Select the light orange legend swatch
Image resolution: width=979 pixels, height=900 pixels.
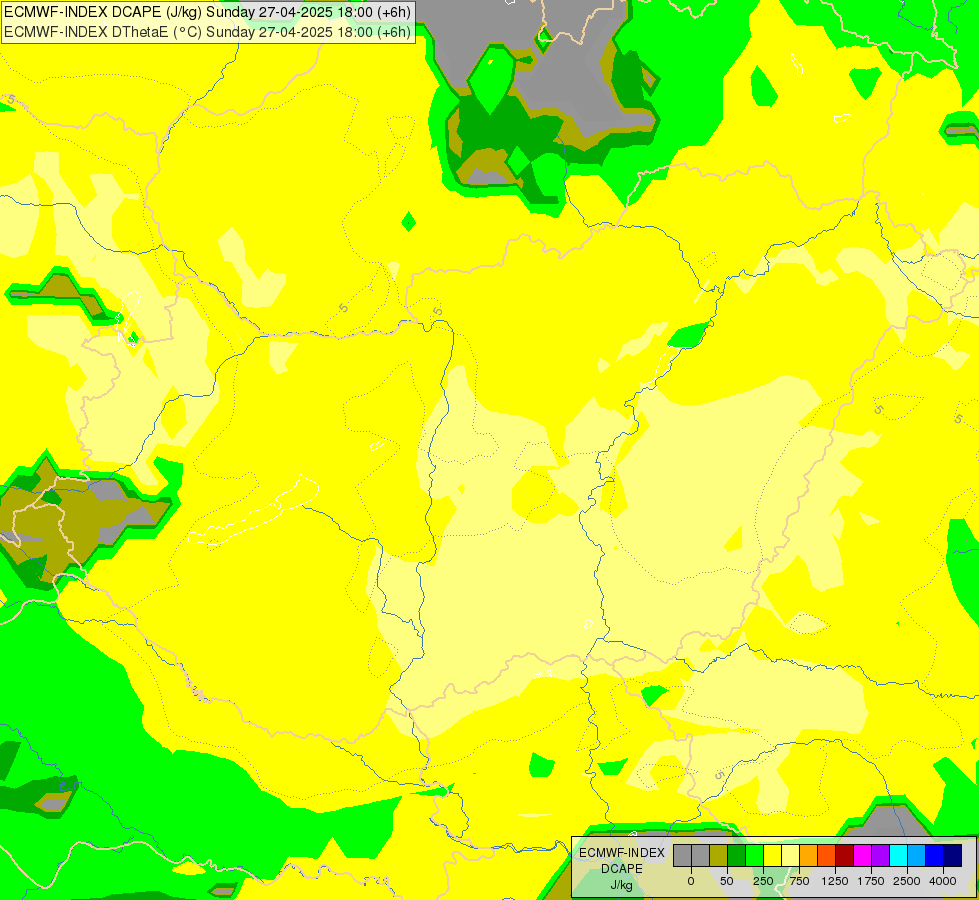tap(809, 855)
